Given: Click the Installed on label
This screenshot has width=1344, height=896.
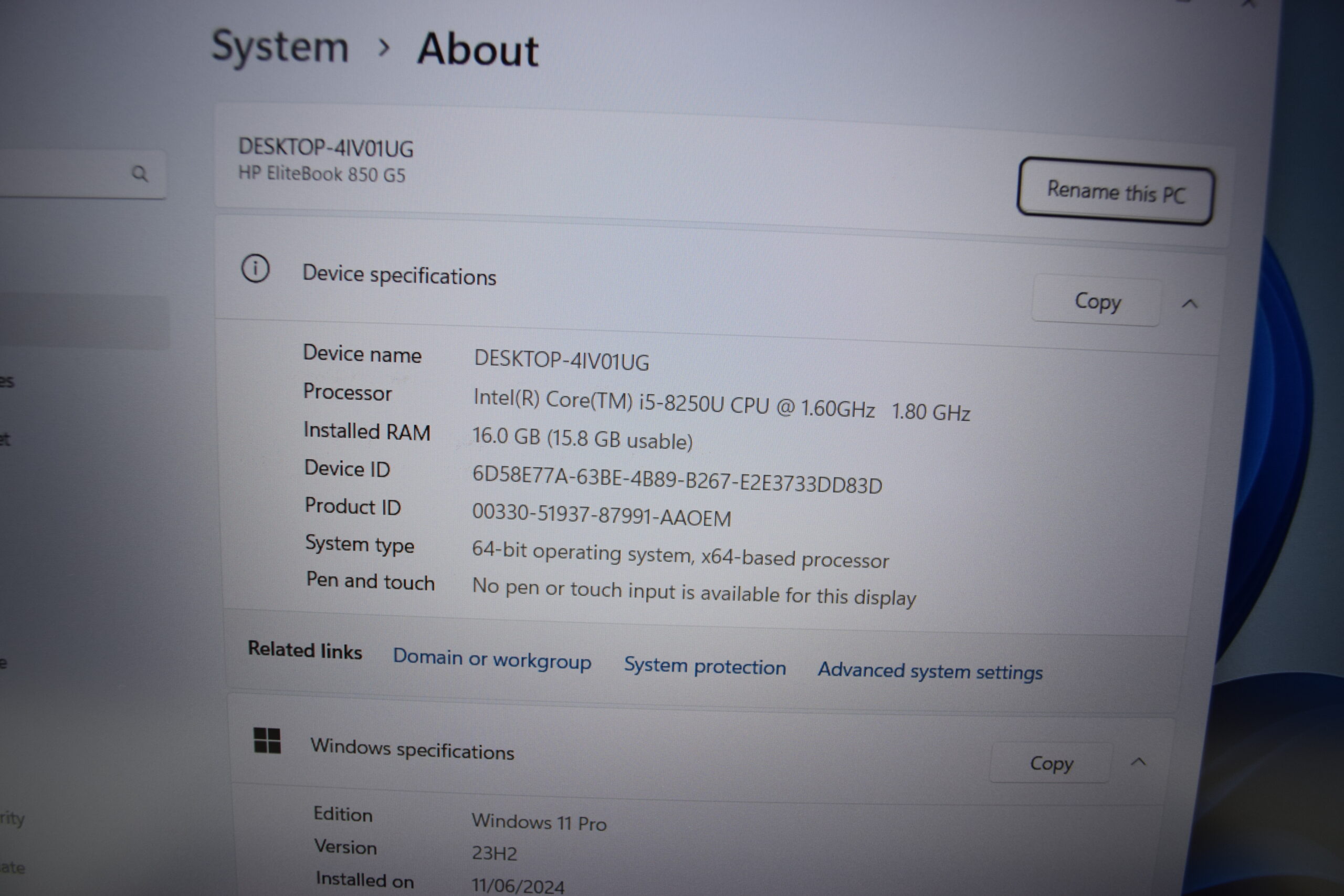Looking at the screenshot, I should tap(364, 879).
